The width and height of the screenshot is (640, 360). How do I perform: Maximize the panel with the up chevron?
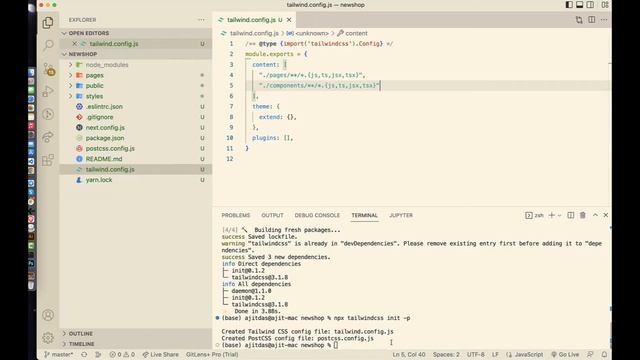(x=595, y=215)
